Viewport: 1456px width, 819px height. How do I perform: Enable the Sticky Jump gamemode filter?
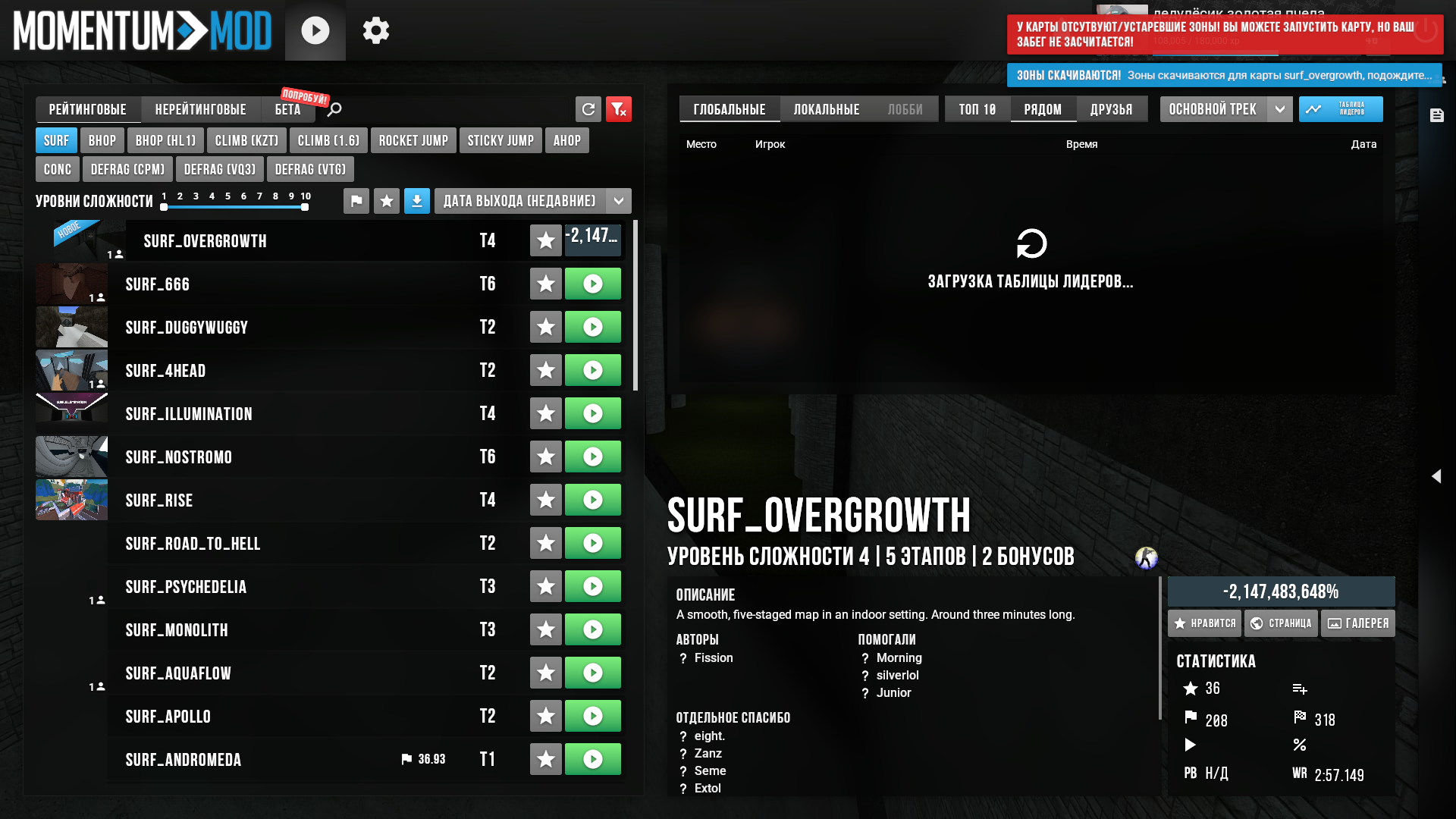[500, 140]
